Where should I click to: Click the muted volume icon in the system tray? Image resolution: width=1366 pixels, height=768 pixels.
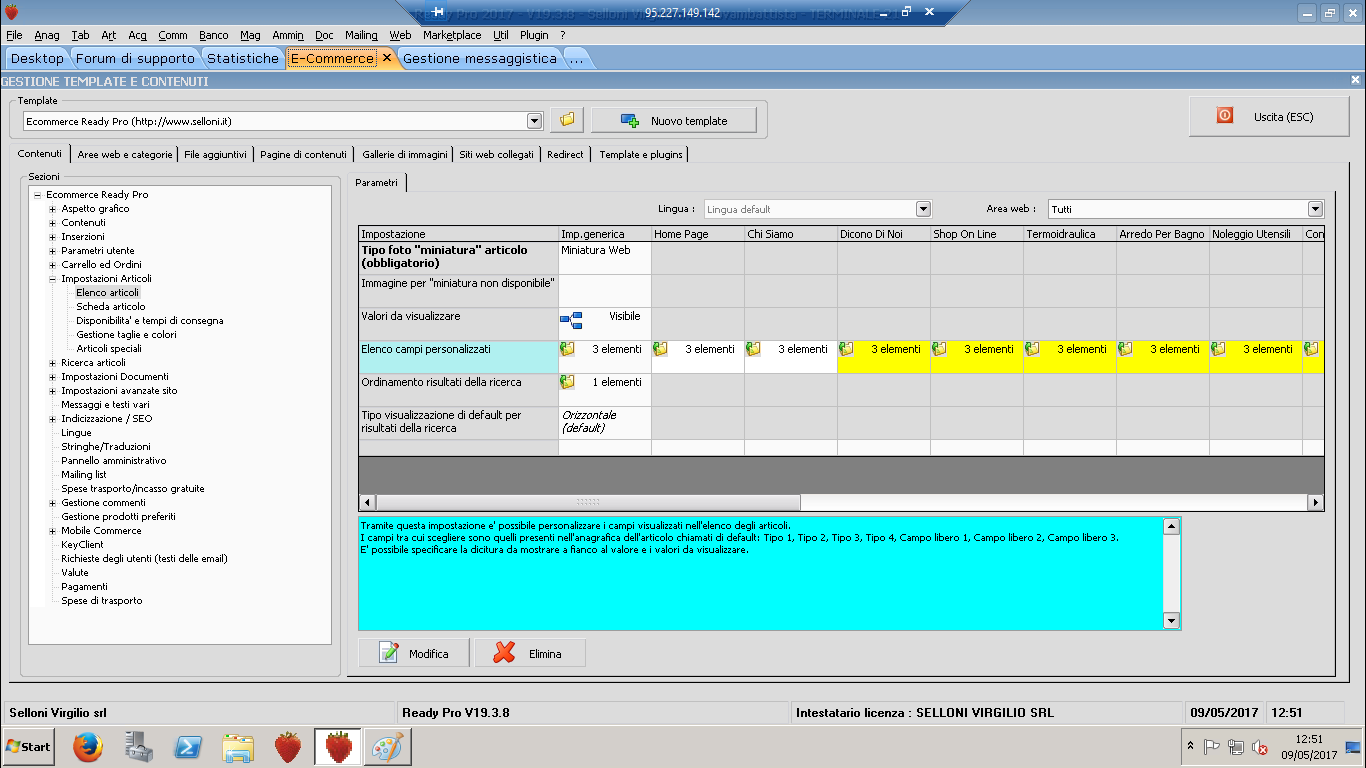click(x=1260, y=747)
